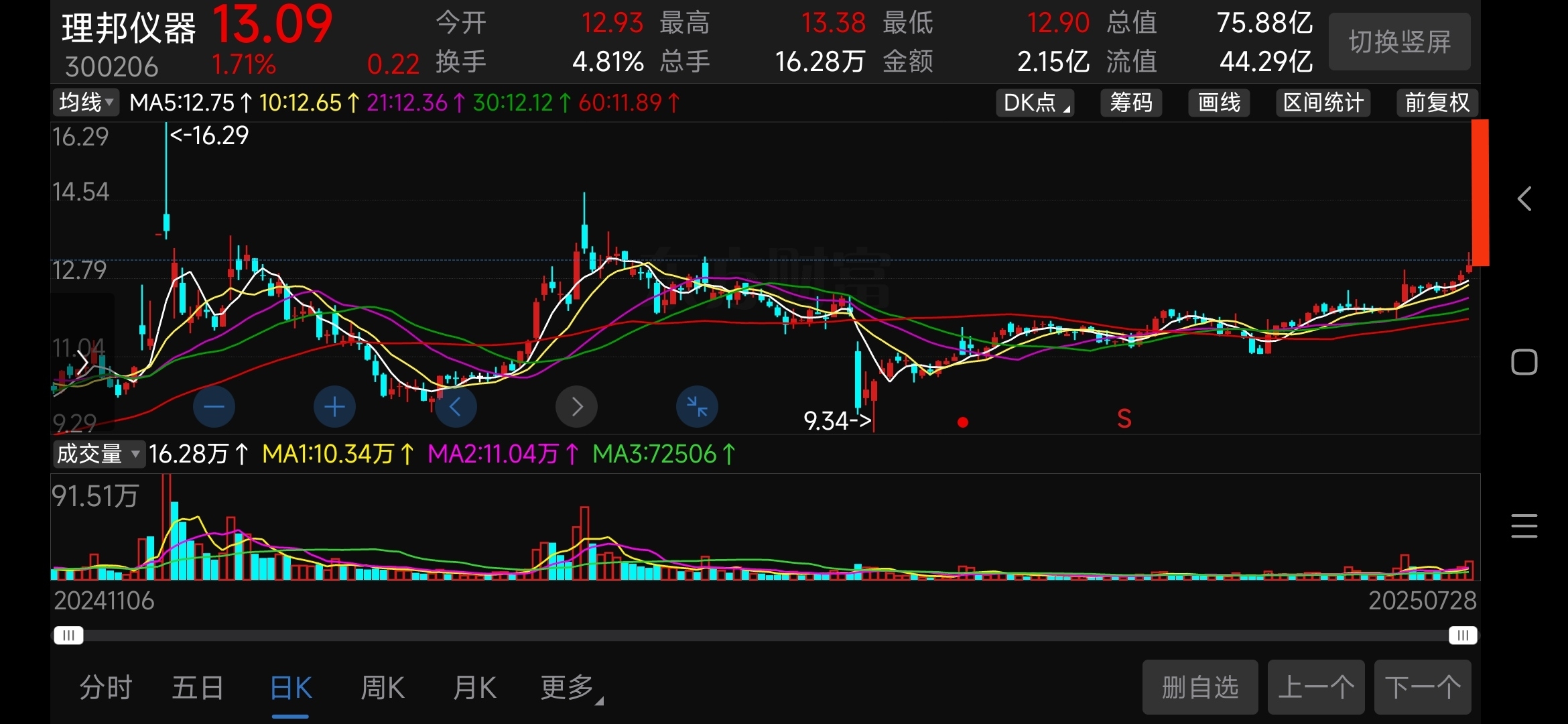Zoom out chart with minus icon
Image resolution: width=1568 pixels, height=724 pixels.
click(214, 406)
